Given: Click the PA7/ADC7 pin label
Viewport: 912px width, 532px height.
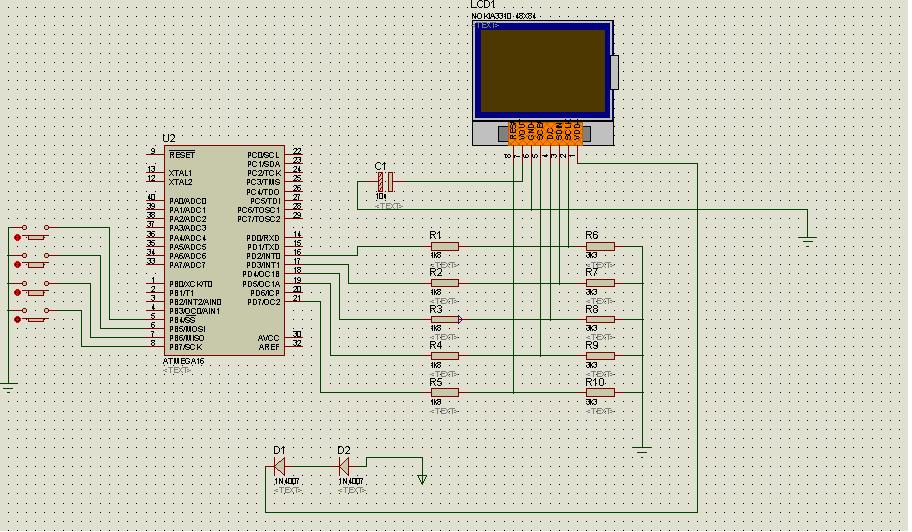Looking at the screenshot, I should [188, 265].
